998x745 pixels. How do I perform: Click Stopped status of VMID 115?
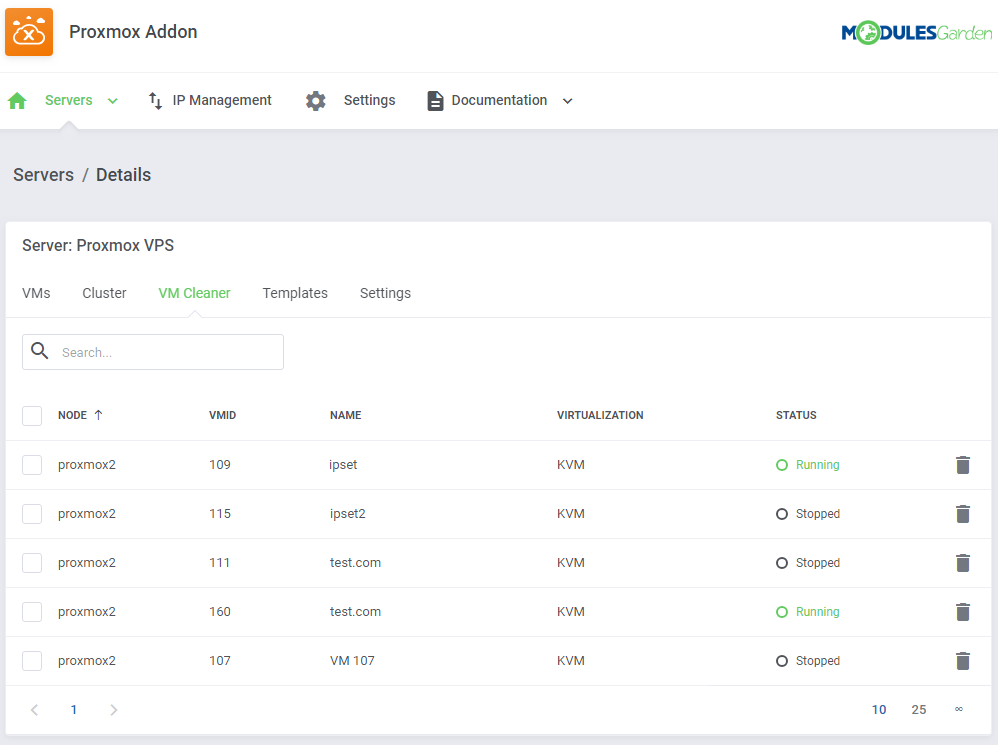808,514
